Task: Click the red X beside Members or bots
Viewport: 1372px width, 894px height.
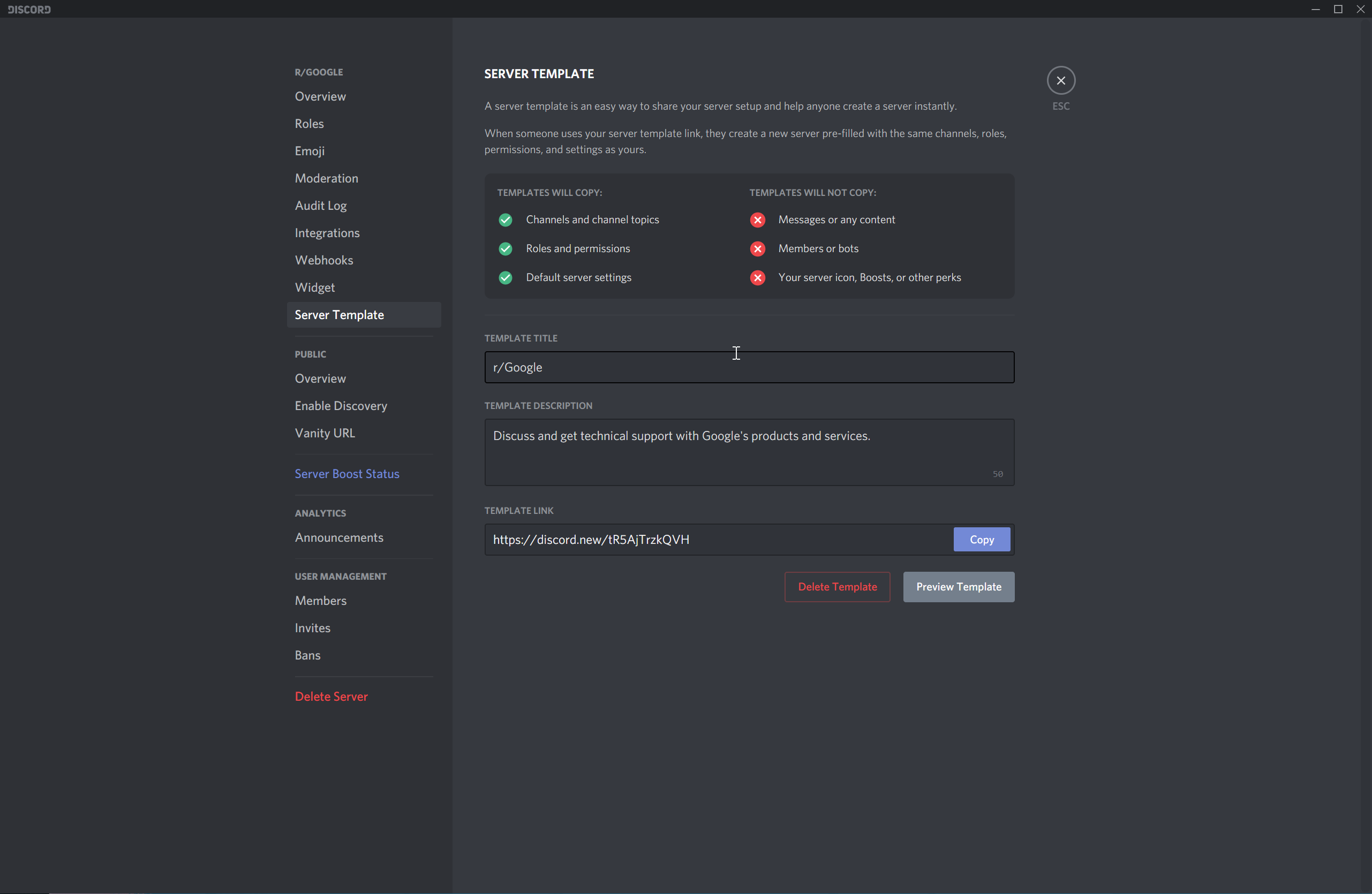Action: [757, 248]
